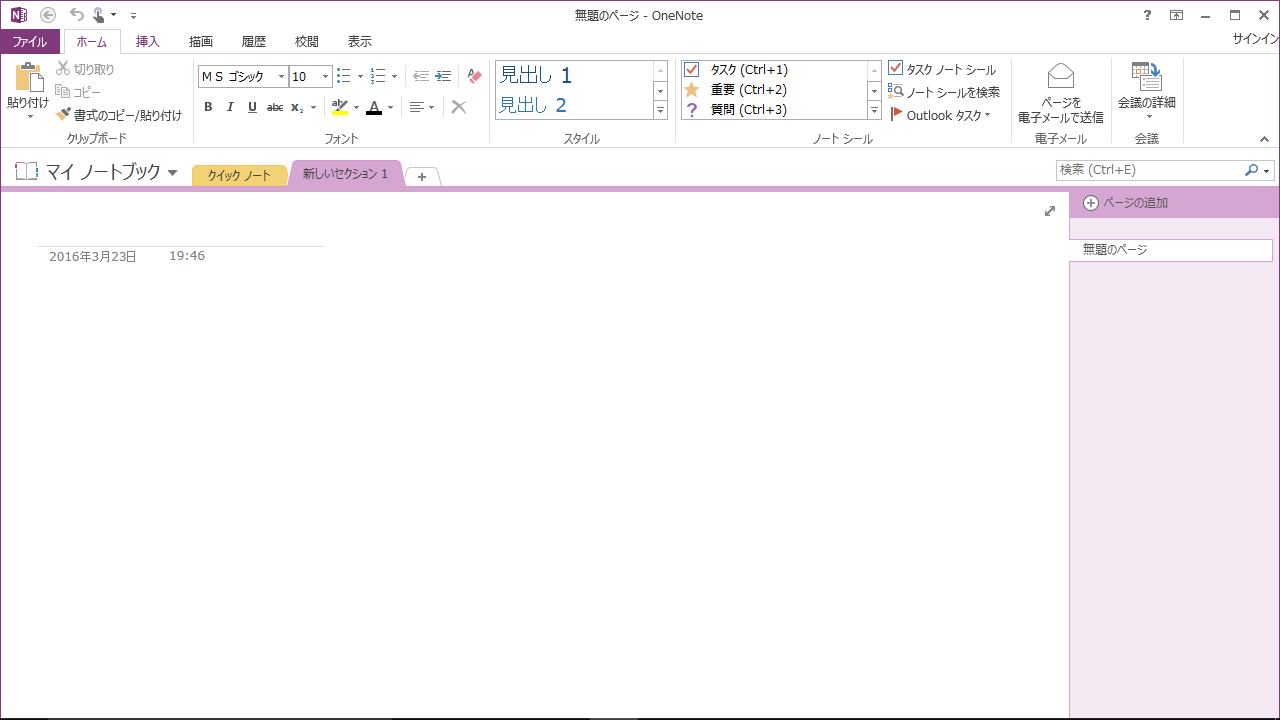This screenshot has width=1280, height=720.
Task: Switch to the Insert (挿入) tab
Action: 148,42
